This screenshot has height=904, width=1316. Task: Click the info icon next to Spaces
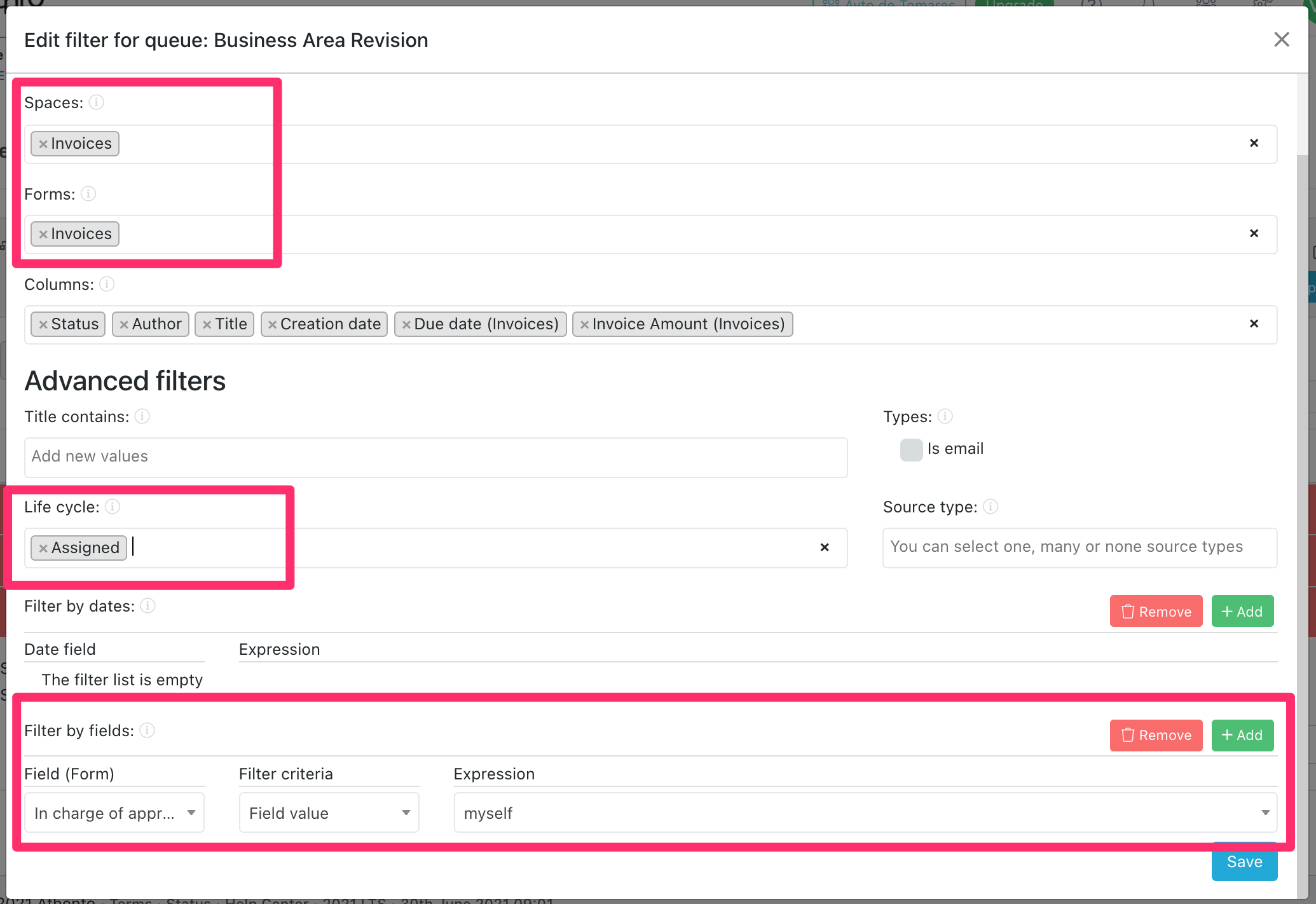click(96, 102)
